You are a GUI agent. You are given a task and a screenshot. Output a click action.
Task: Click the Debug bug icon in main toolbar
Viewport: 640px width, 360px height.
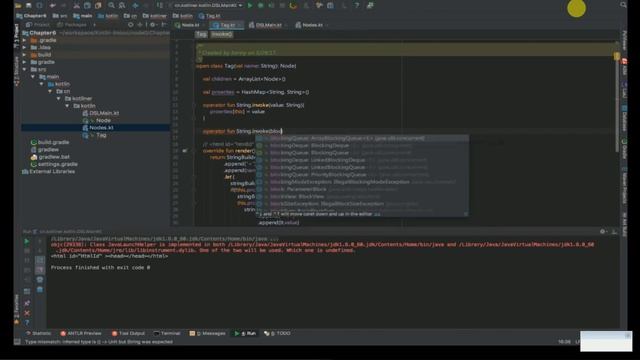pos(260,6)
